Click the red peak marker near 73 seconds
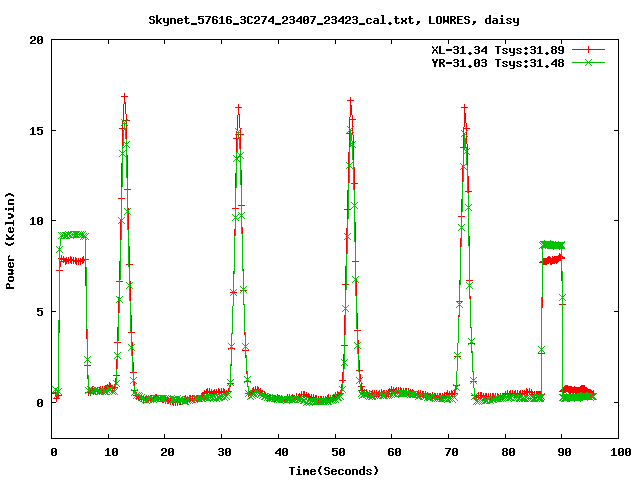 (x=464, y=107)
